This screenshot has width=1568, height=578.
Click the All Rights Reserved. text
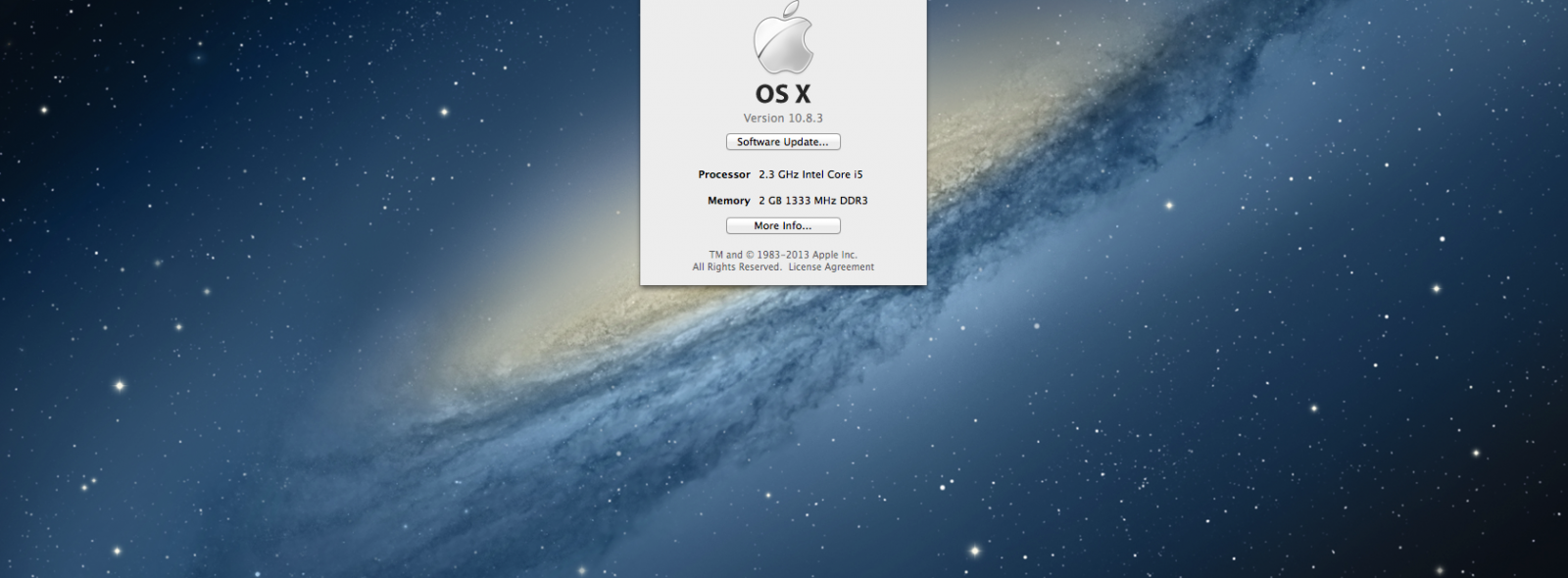coord(737,266)
